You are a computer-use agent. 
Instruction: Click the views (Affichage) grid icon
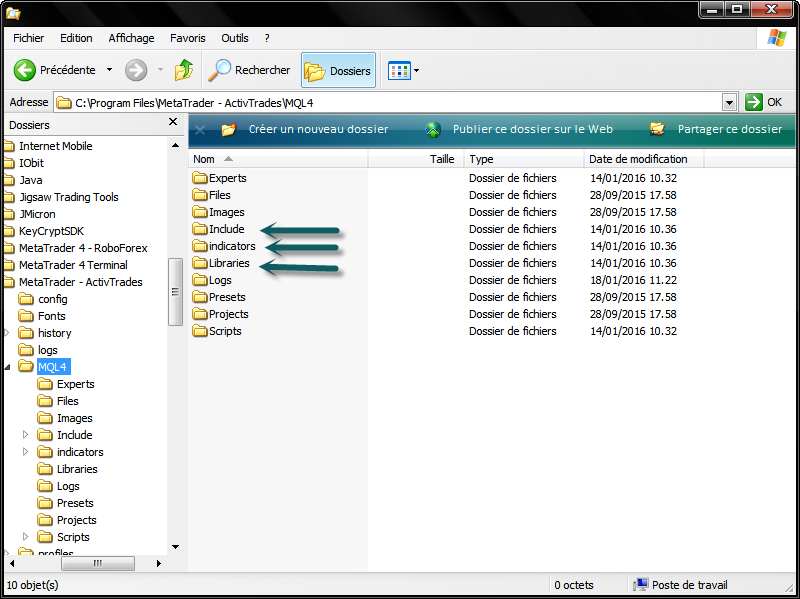pos(399,70)
